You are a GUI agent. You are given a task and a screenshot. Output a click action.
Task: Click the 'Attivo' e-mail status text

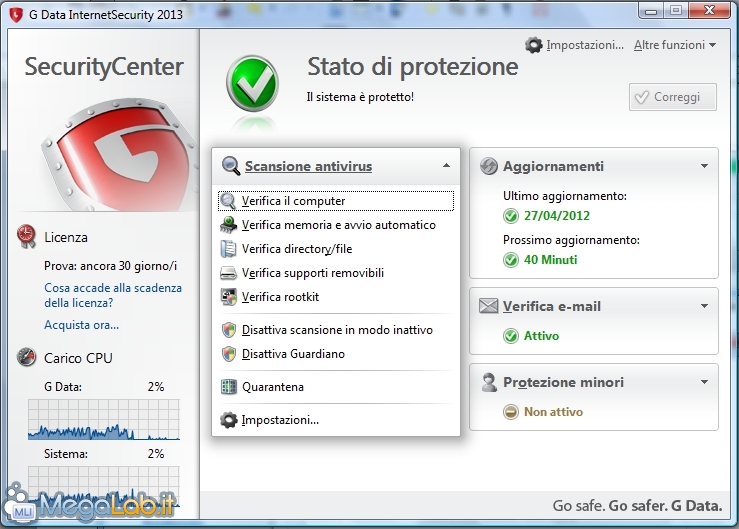point(541,336)
